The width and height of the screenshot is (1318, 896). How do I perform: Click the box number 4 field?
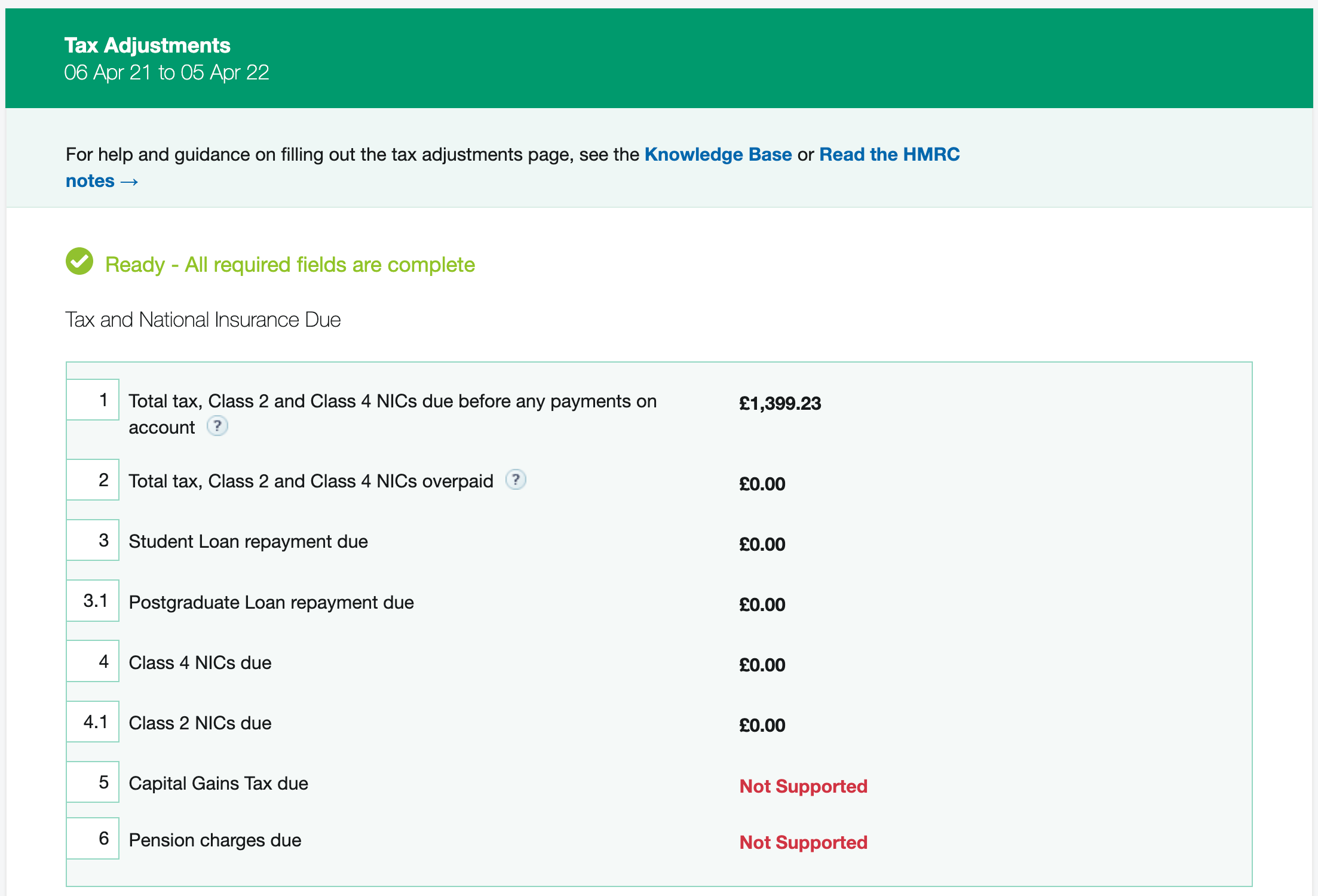(x=93, y=661)
